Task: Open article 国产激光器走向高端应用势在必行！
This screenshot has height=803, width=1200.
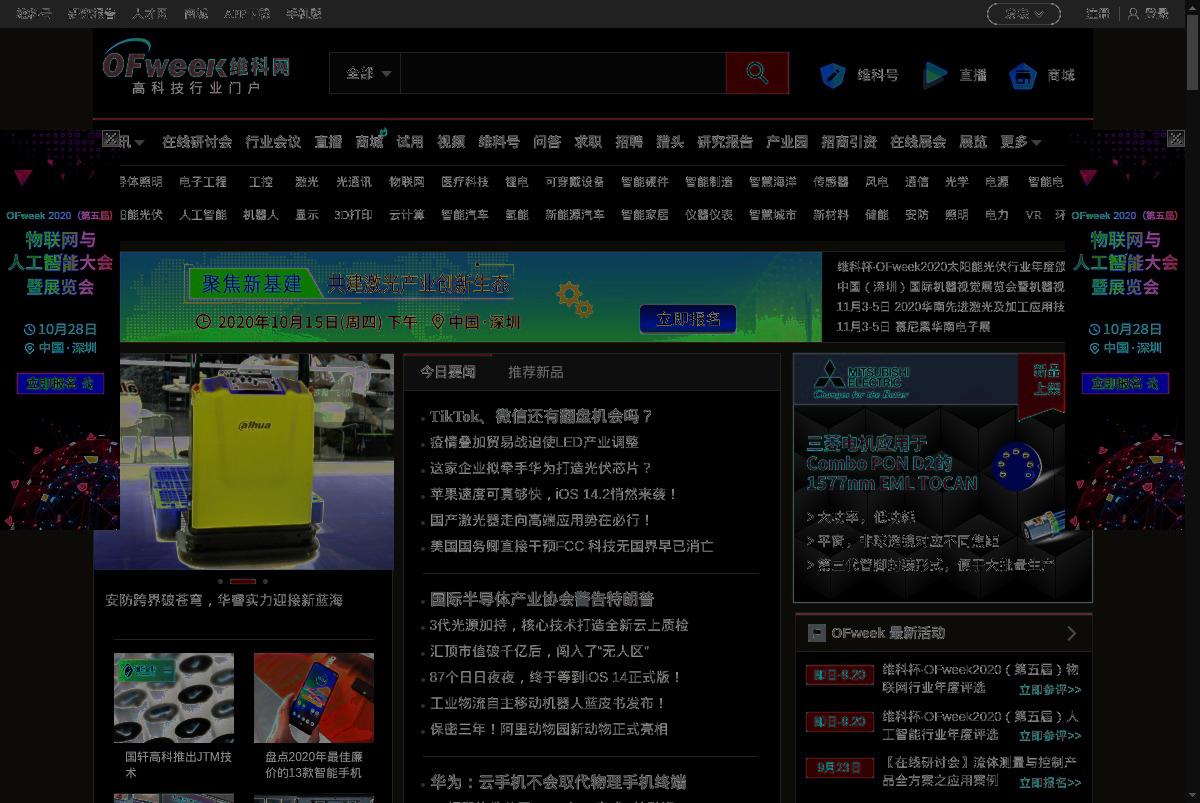Action: click(541, 520)
